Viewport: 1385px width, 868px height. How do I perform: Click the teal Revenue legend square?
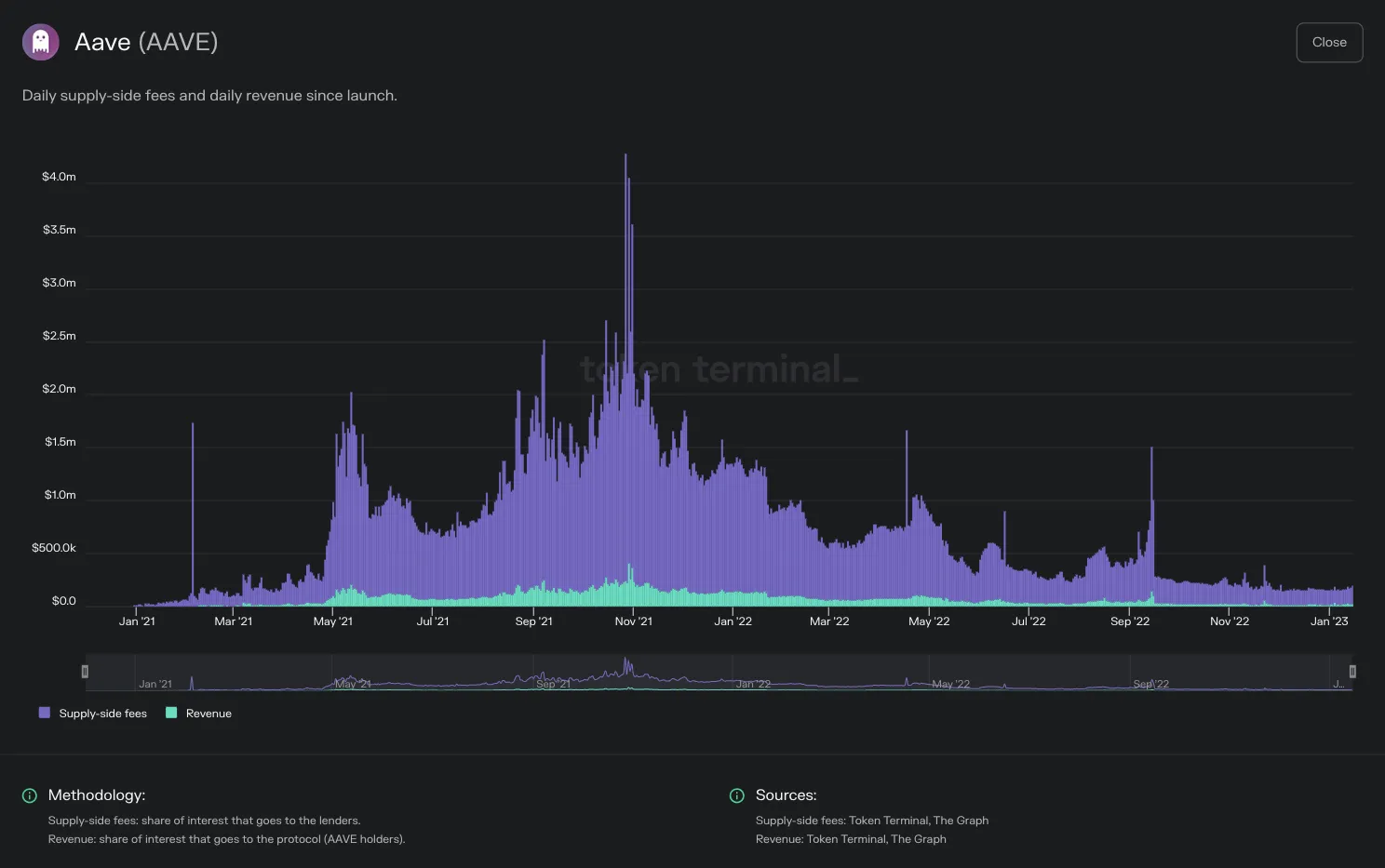(171, 713)
